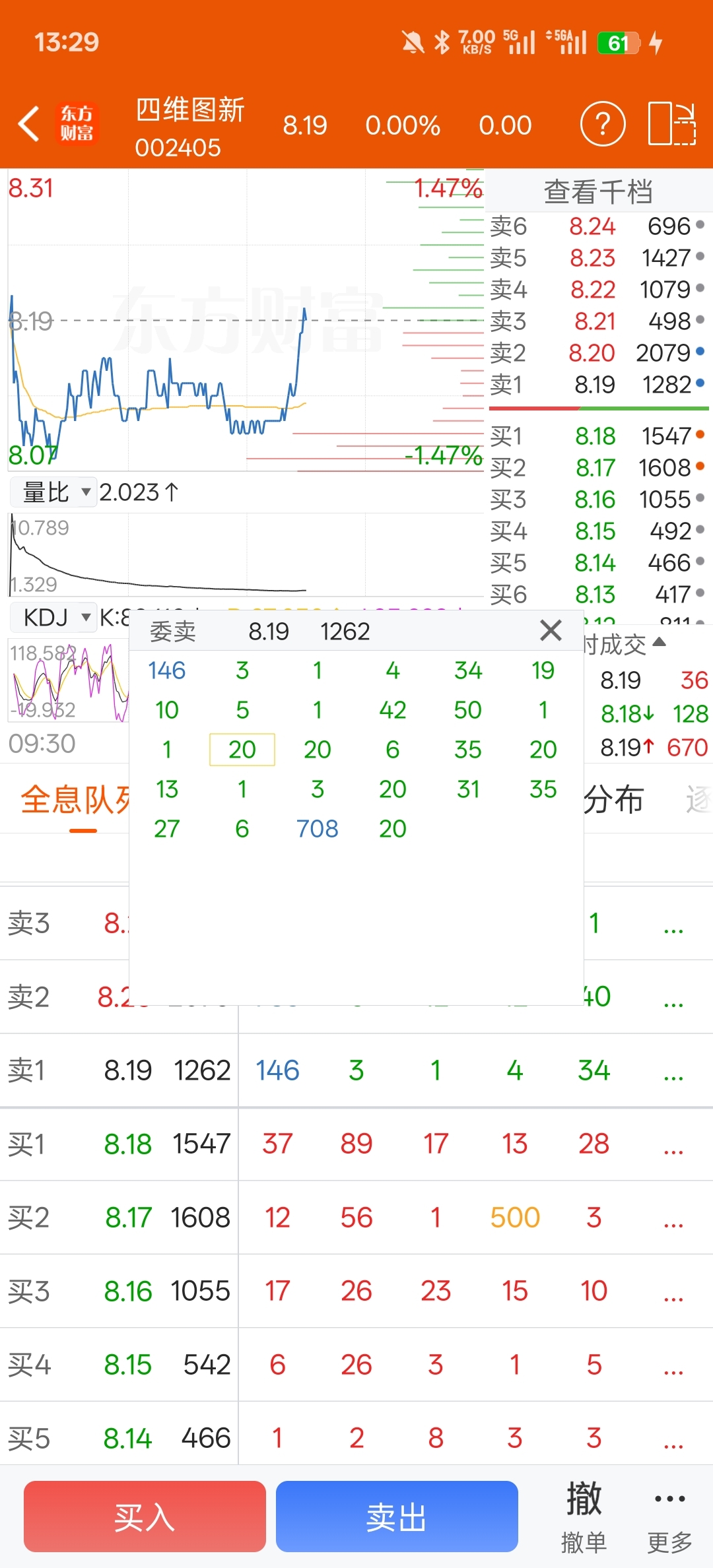Tap the blue dot beside 卖2 2079

click(700, 351)
